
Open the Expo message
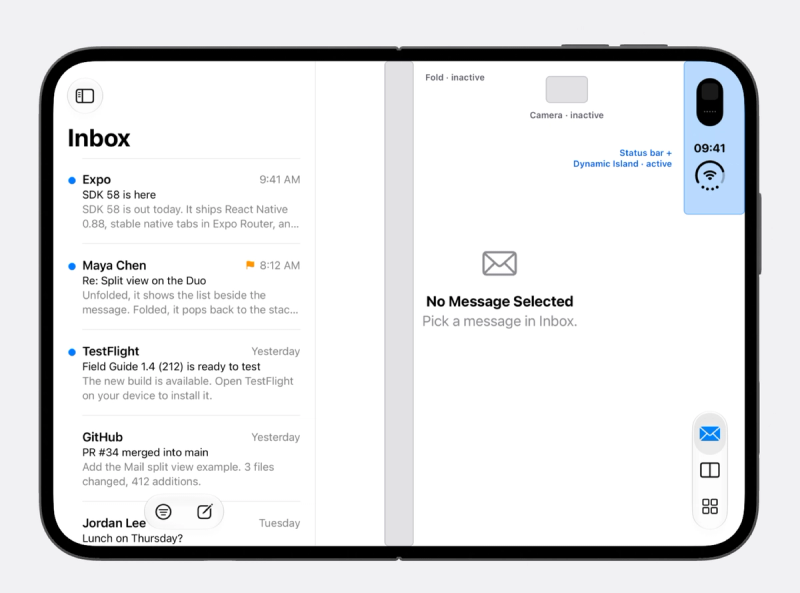184,202
